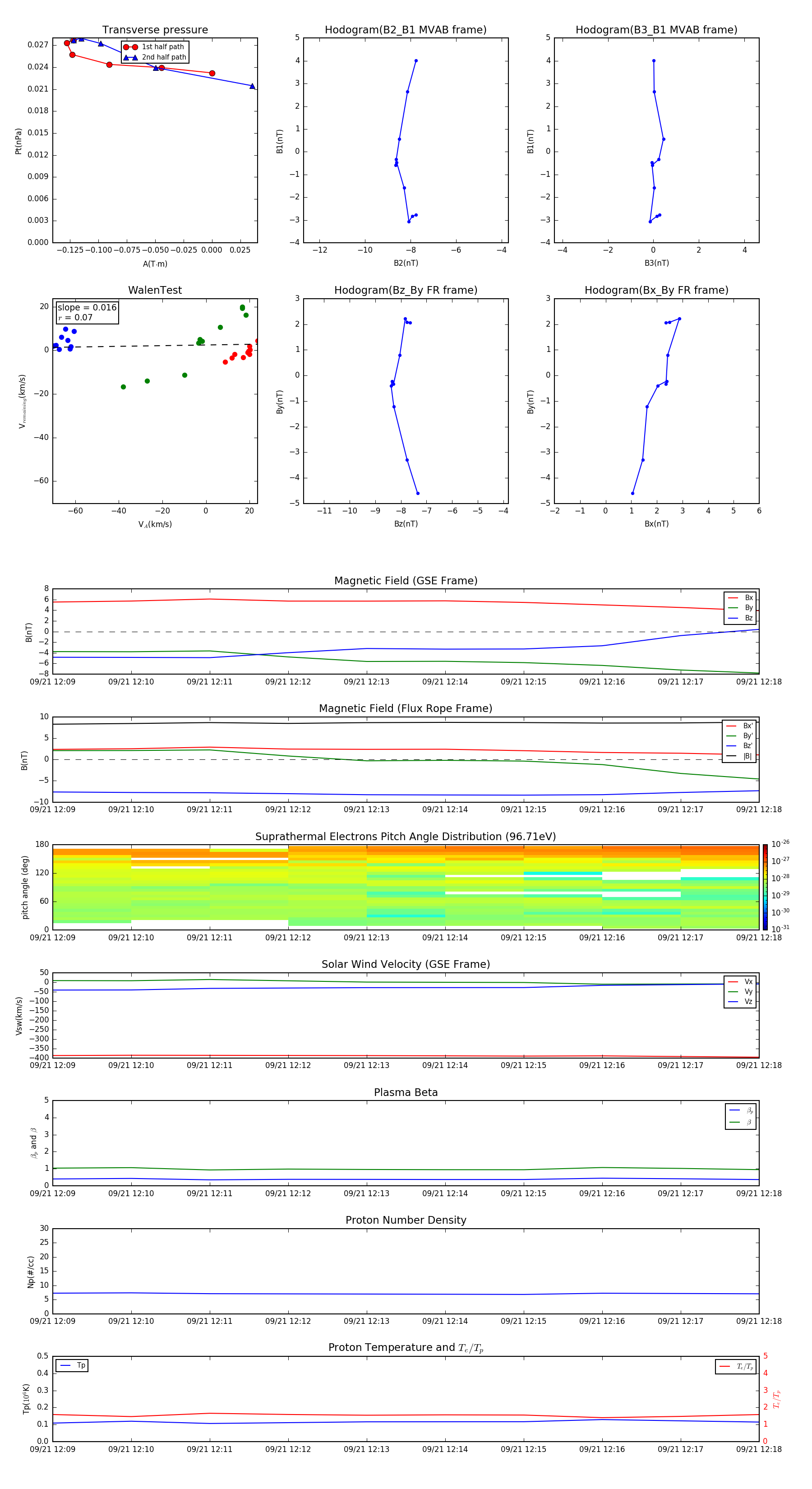Click the Tp(10^6K) y-axis label
This screenshot has height=1489, width=812.
tap(26, 1399)
